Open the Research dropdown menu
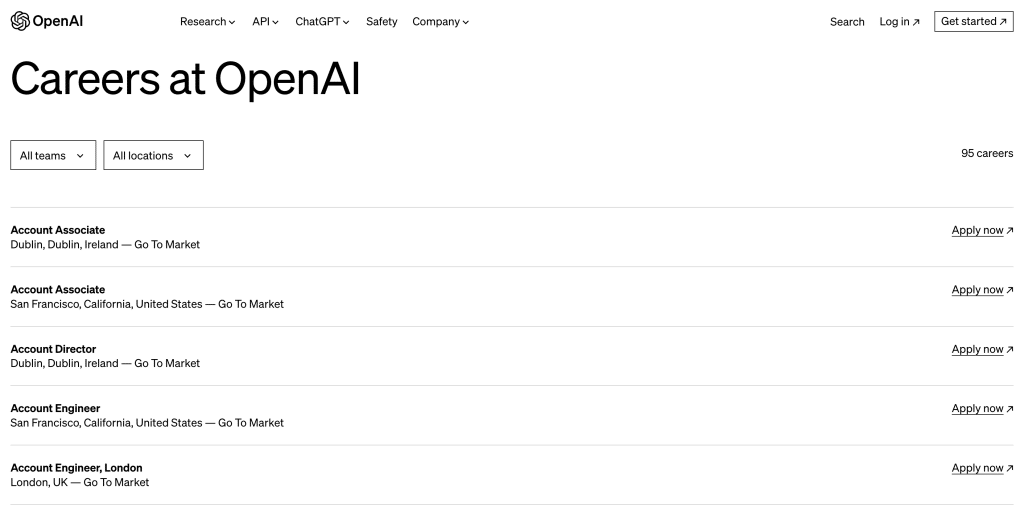Viewport: 1024px width, 512px height. click(207, 22)
